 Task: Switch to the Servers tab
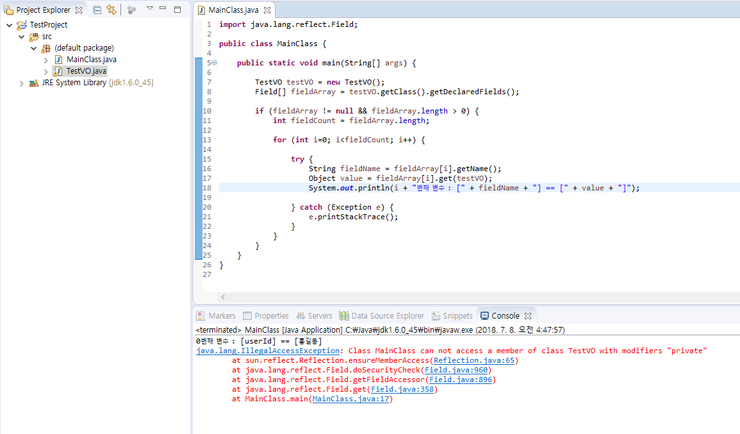click(x=319, y=315)
